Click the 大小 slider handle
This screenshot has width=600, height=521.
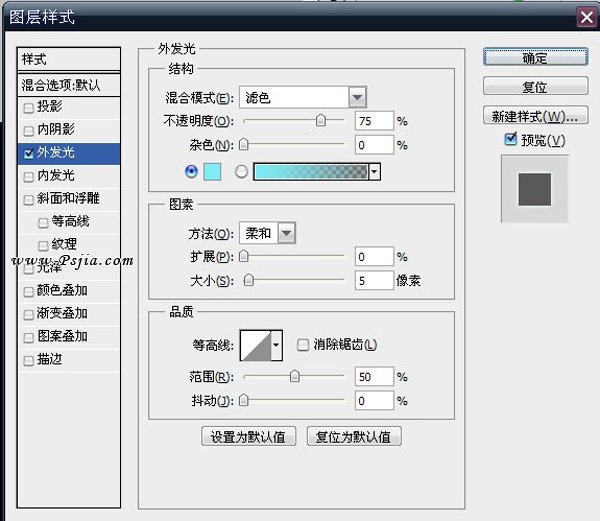coord(249,280)
